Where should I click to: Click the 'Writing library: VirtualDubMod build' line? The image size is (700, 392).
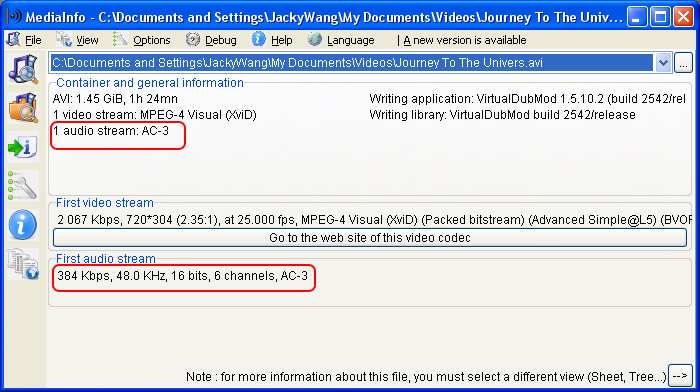[x=502, y=115]
